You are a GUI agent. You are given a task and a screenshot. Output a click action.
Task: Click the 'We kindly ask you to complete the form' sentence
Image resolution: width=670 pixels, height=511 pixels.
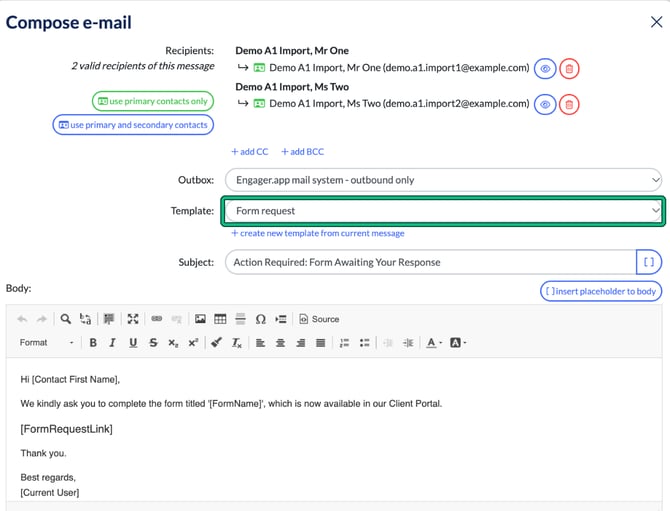pyautogui.click(x=231, y=404)
